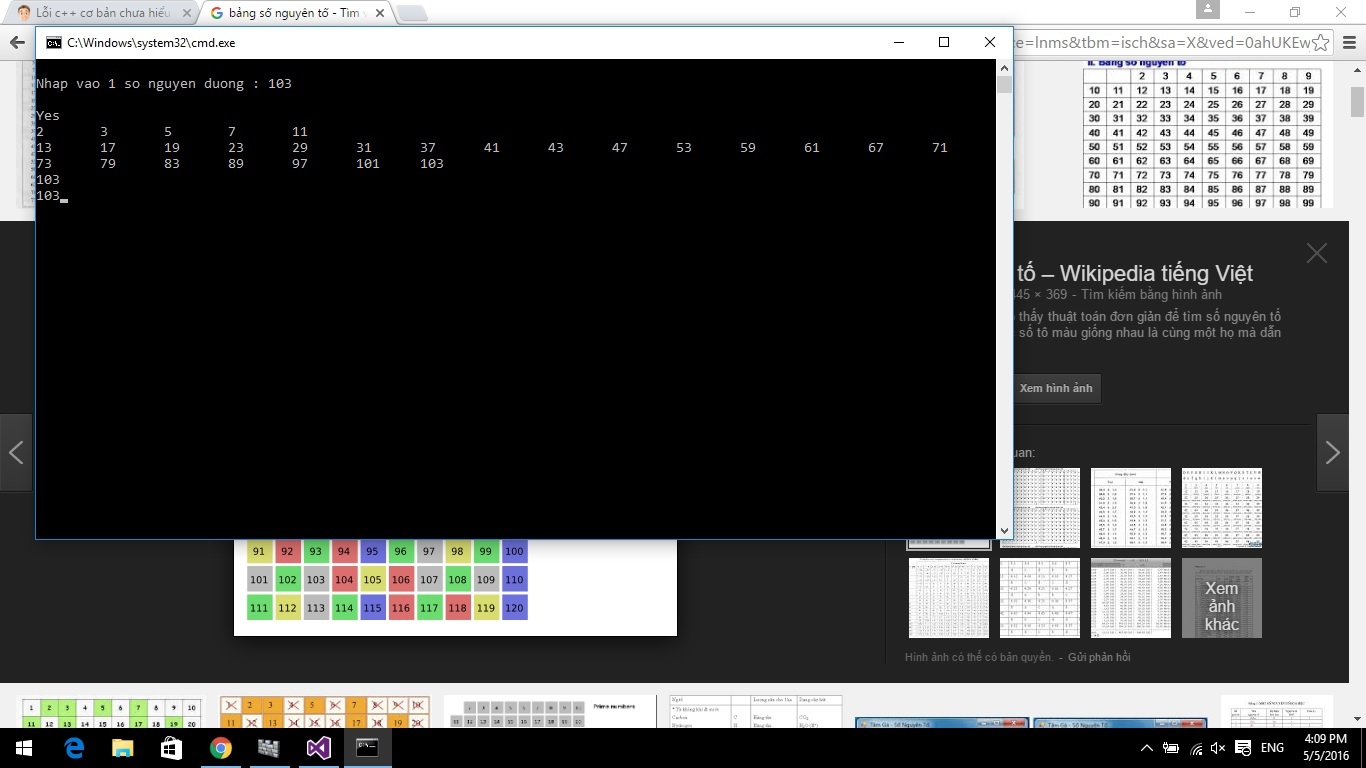
Task: Switch to Visual Studio in the taskbar
Action: click(319, 747)
